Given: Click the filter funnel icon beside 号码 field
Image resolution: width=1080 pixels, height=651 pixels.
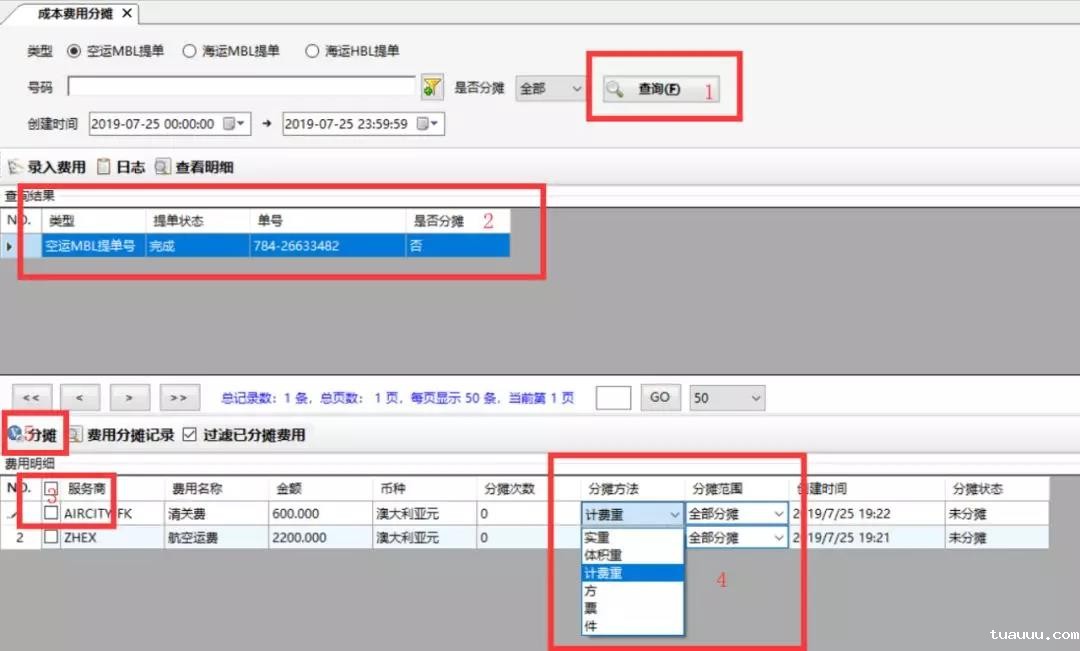Looking at the screenshot, I should [x=432, y=88].
